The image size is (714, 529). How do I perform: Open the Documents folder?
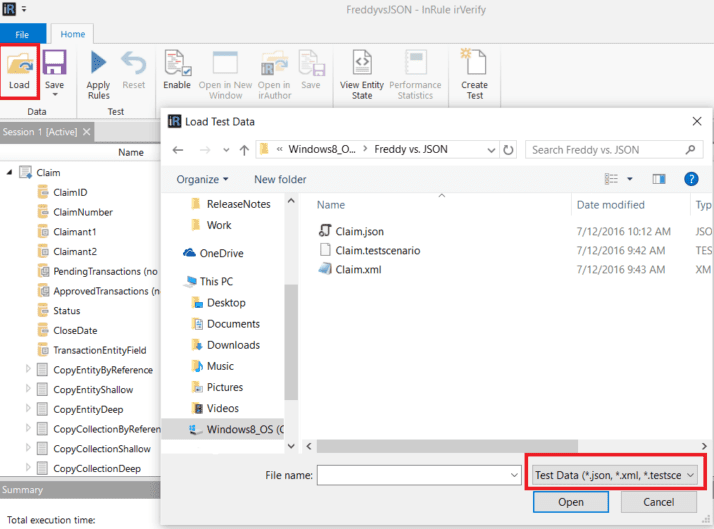(226, 324)
